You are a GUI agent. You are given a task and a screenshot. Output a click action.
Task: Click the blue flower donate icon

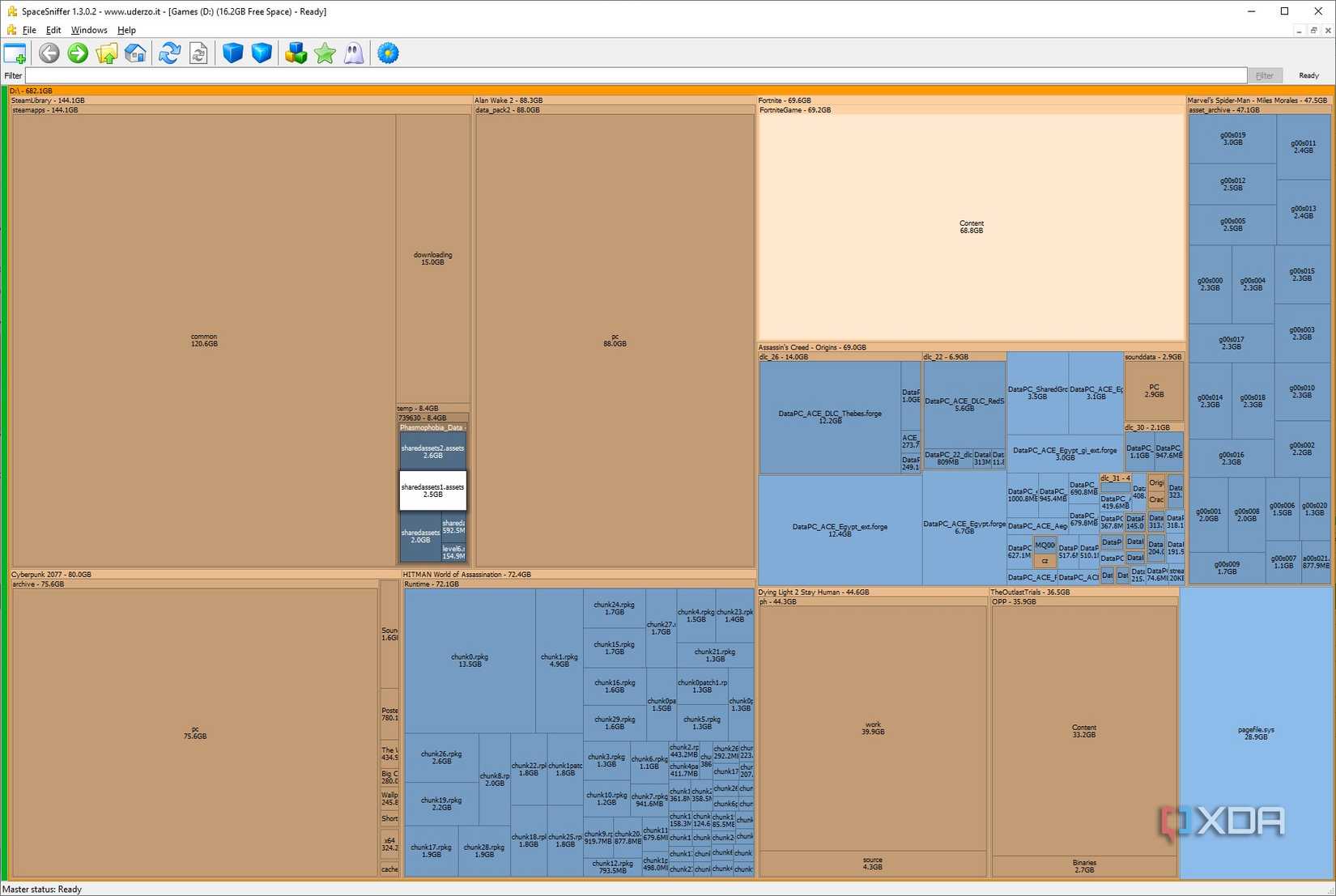tap(389, 53)
